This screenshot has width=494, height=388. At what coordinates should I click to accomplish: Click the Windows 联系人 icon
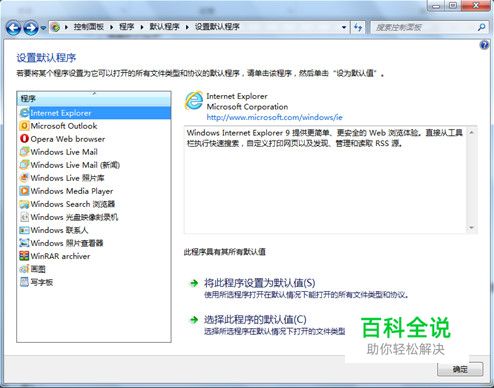coord(24,230)
